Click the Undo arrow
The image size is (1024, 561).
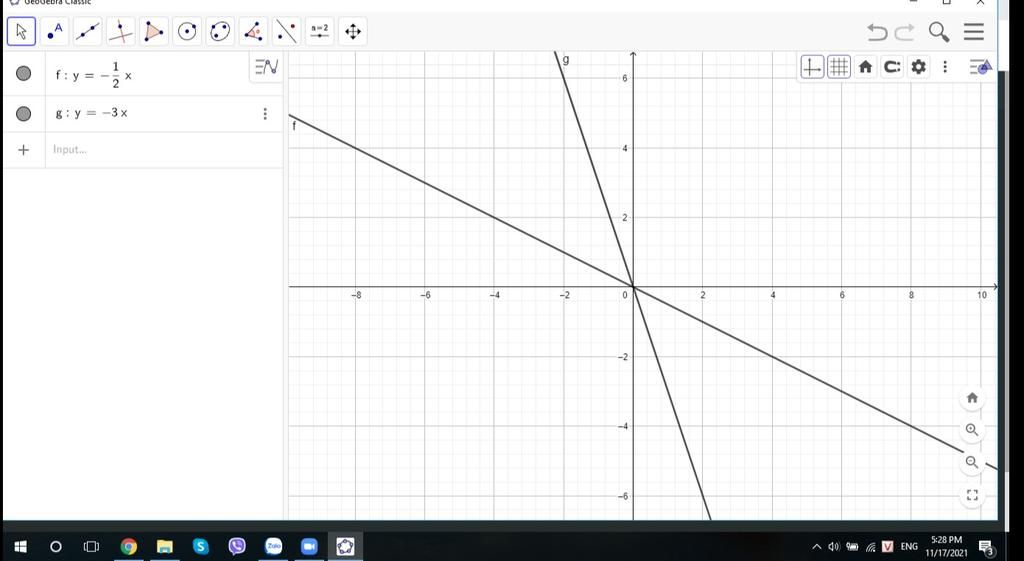[x=877, y=32]
